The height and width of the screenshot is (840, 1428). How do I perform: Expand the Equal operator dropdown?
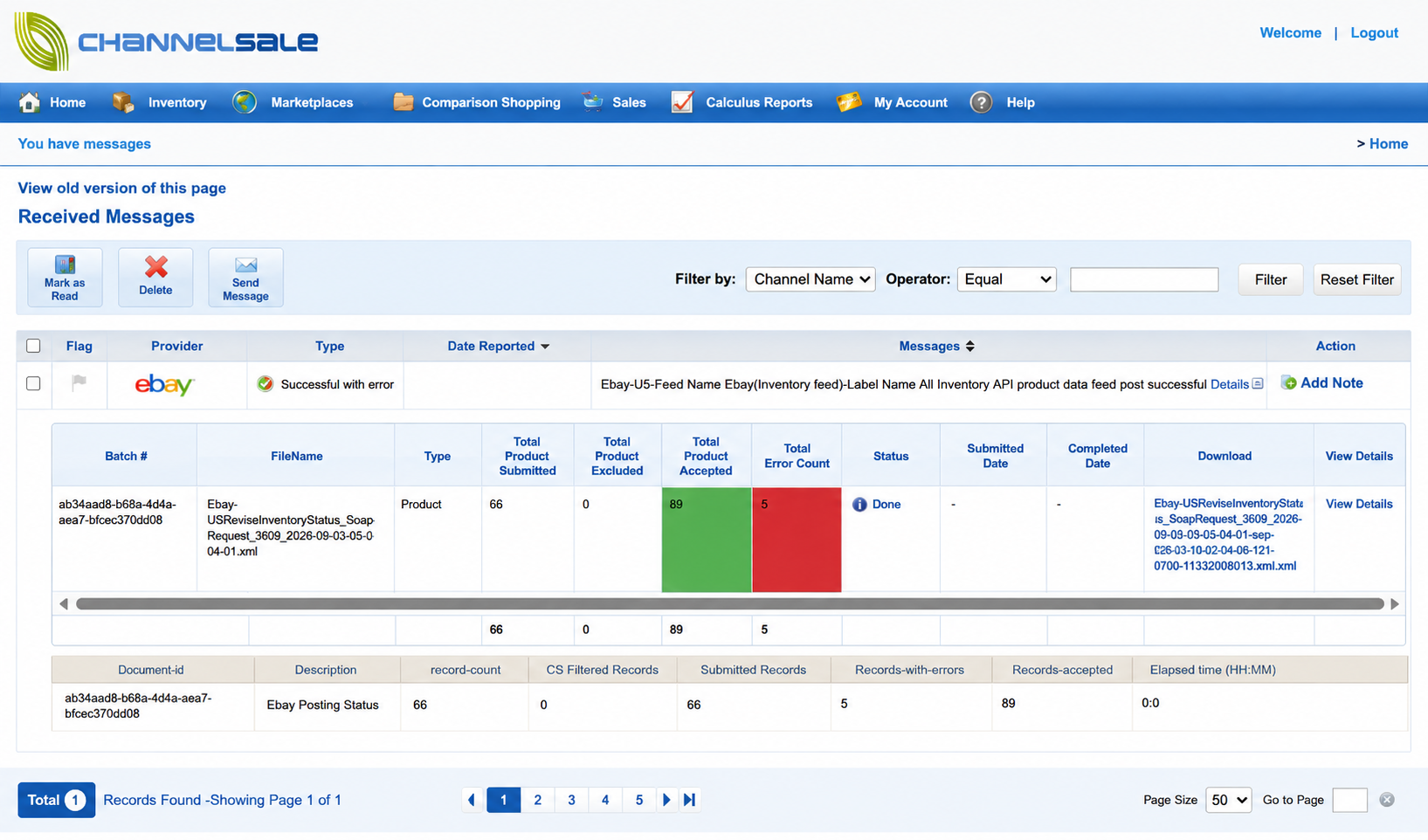click(1007, 279)
